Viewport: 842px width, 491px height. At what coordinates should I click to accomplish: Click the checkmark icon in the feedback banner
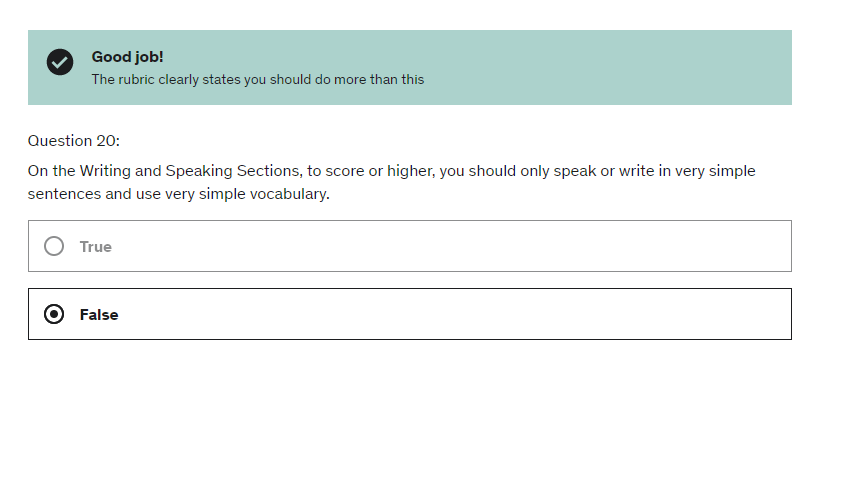(60, 62)
